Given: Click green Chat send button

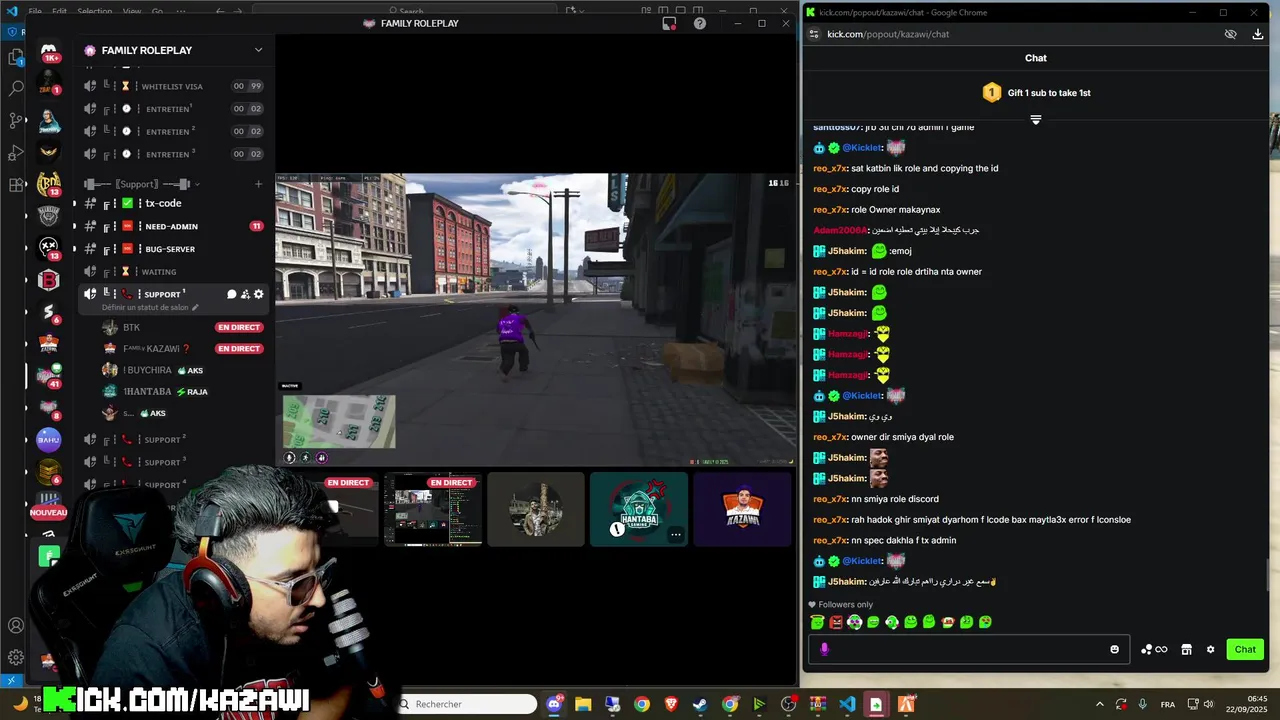Looking at the screenshot, I should 1245,649.
